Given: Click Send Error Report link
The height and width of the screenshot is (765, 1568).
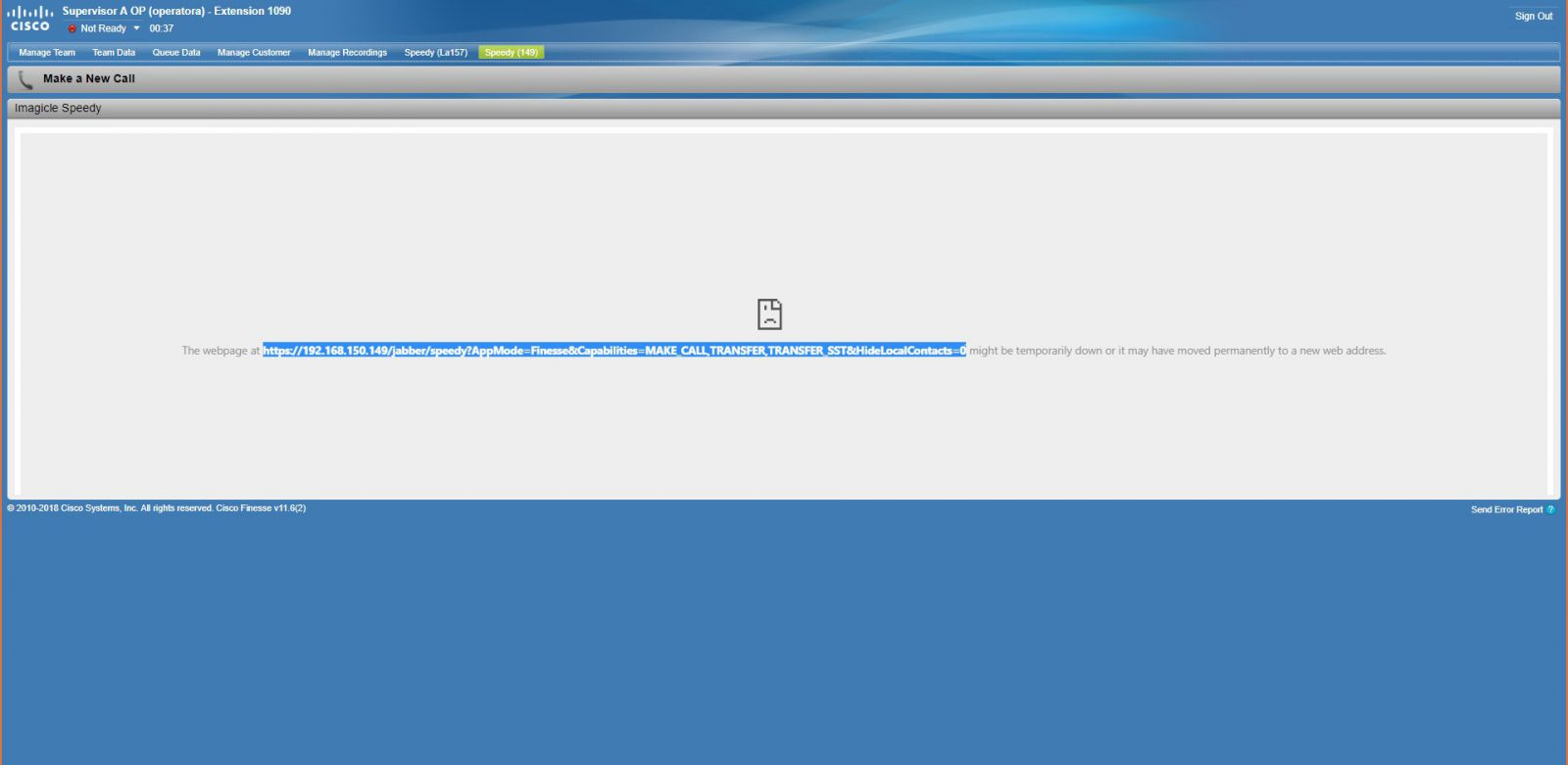Looking at the screenshot, I should click(x=1506, y=509).
